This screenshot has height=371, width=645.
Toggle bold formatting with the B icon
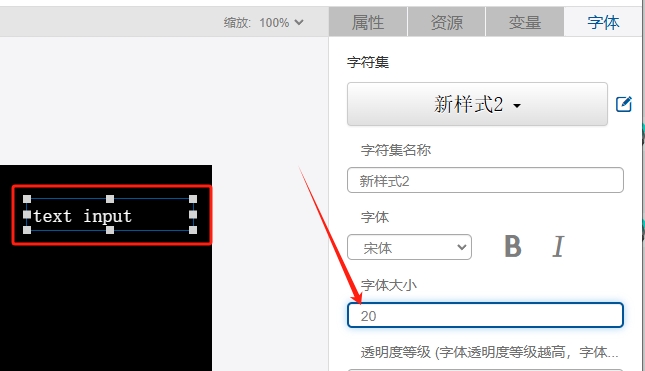pos(513,247)
